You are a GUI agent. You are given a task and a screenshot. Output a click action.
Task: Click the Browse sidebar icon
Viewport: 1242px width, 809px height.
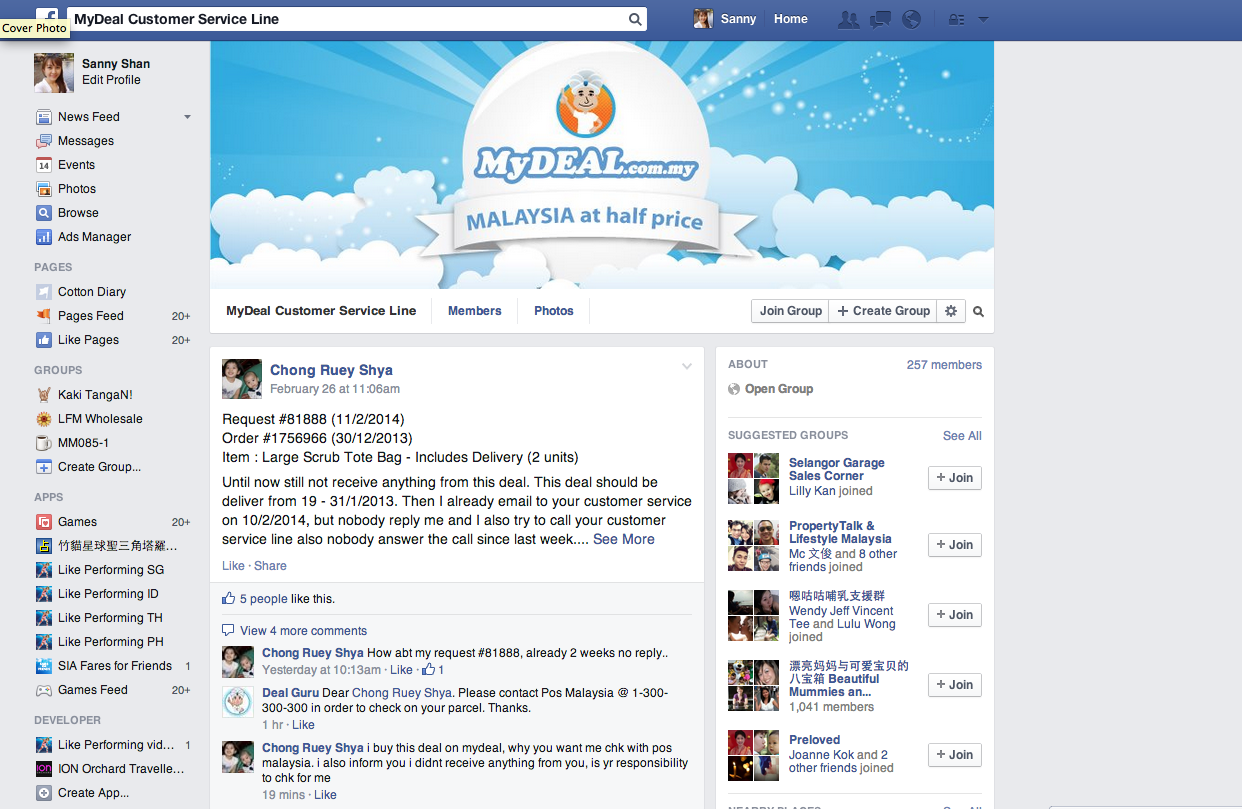tap(44, 213)
